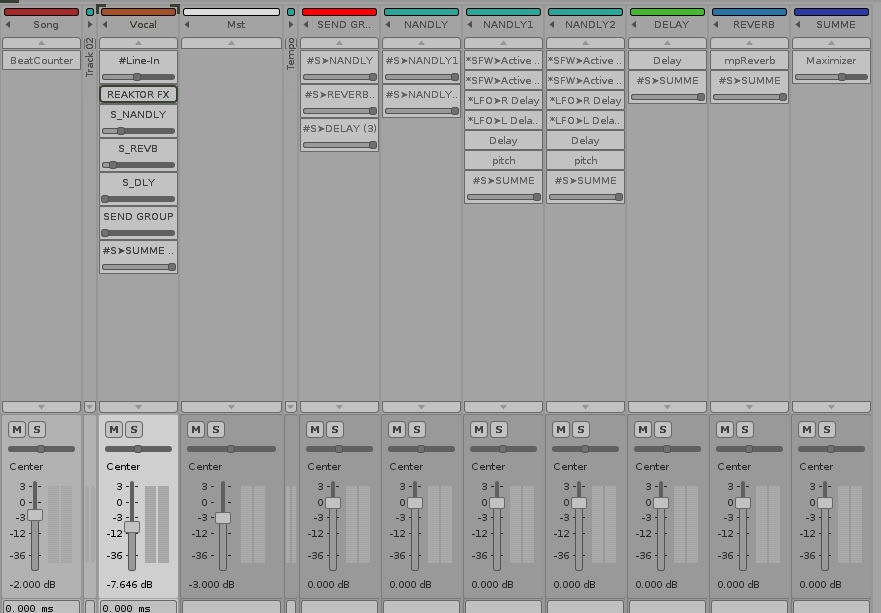The width and height of the screenshot is (881, 613).
Task: Click the down-arrow bar below the Song device chain
Action: point(41,407)
